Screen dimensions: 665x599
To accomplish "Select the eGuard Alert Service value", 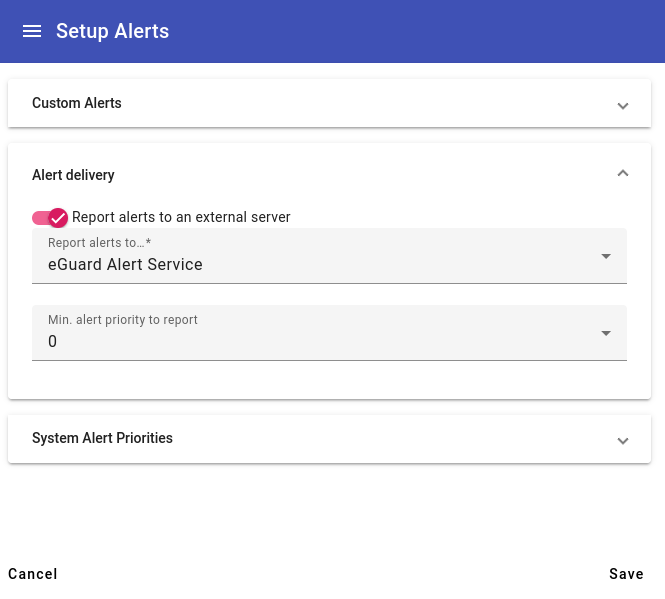I will pyautogui.click(x=125, y=264).
